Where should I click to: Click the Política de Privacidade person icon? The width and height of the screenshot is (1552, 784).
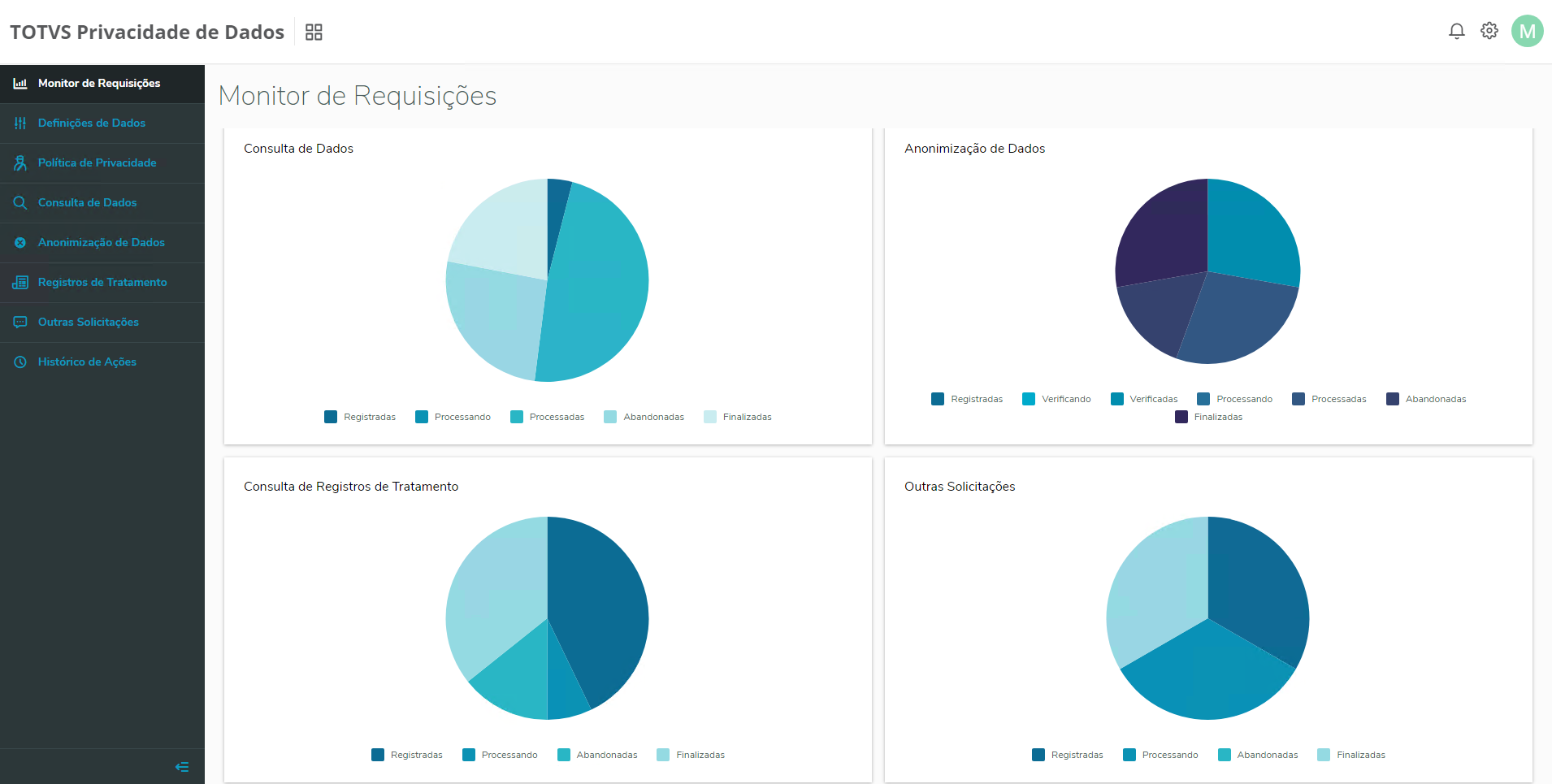[20, 162]
